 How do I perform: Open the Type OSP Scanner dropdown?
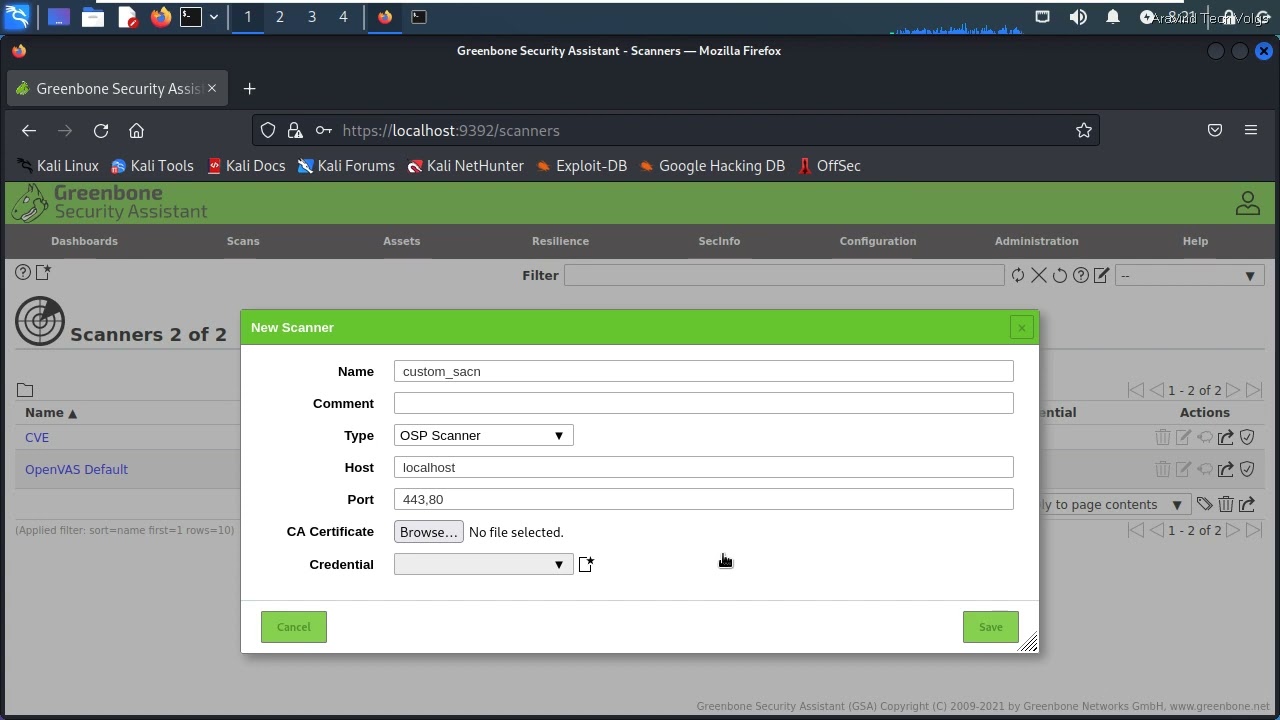[483, 435]
